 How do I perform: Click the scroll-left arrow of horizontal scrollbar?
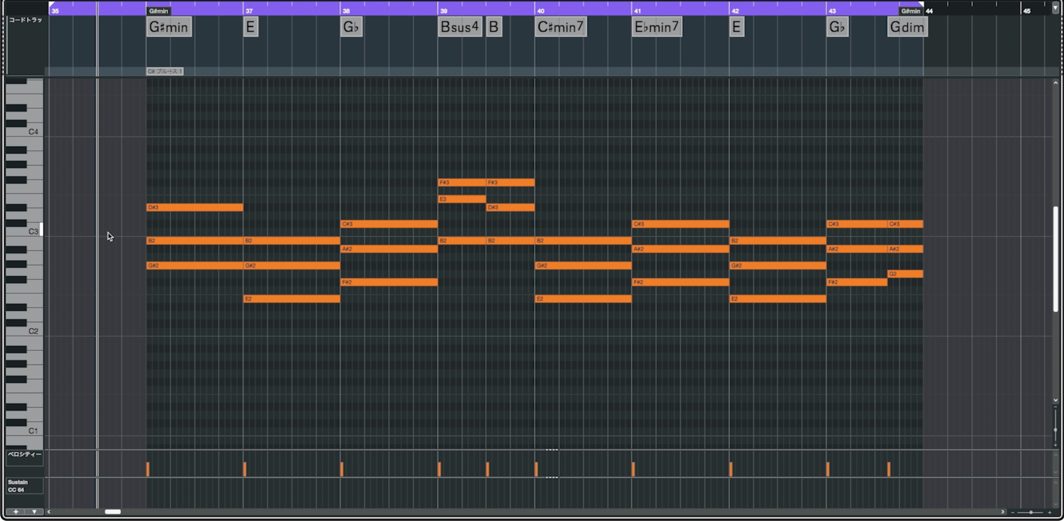point(48,512)
